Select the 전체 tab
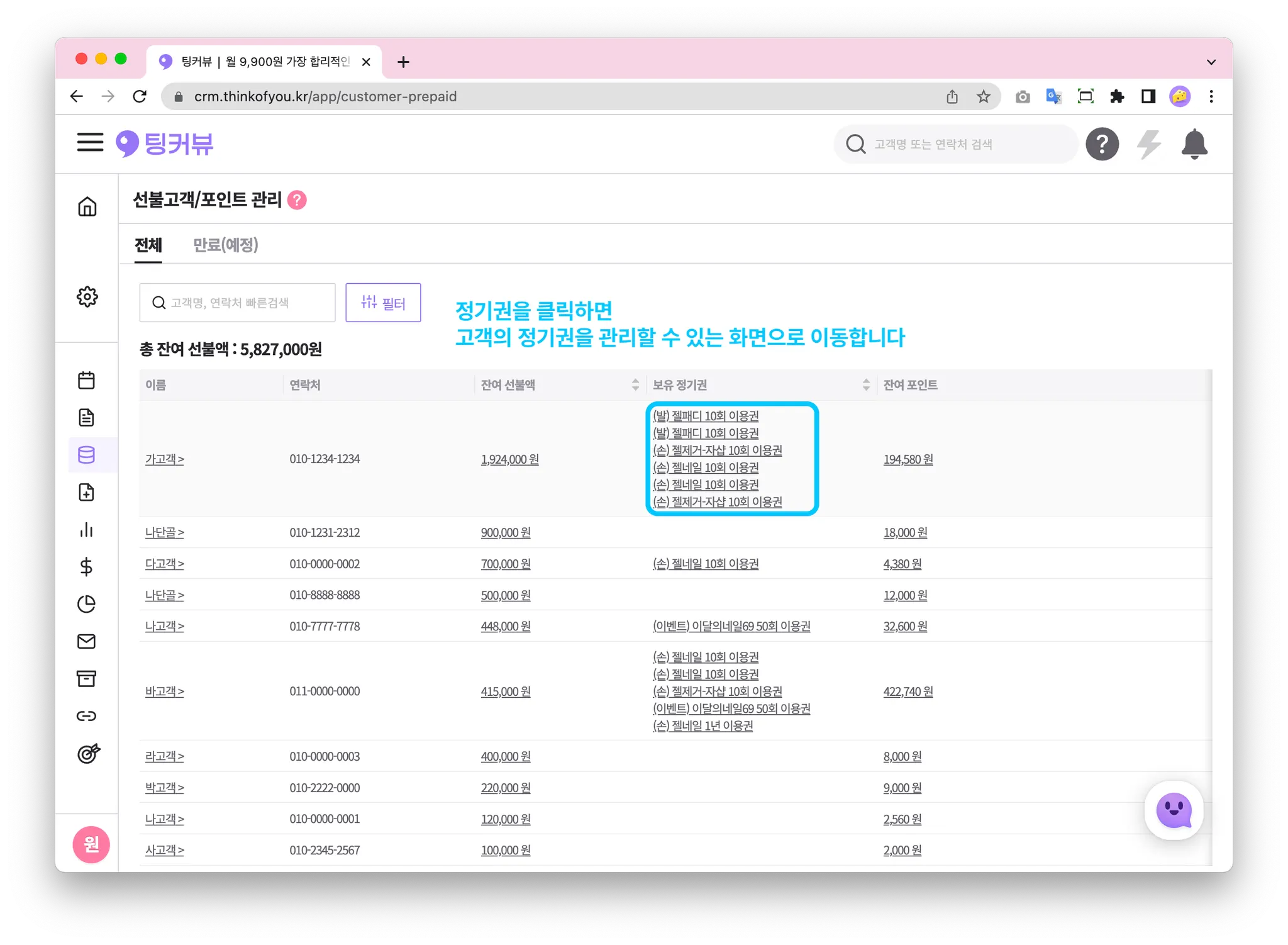The image size is (1288, 945). [x=148, y=245]
